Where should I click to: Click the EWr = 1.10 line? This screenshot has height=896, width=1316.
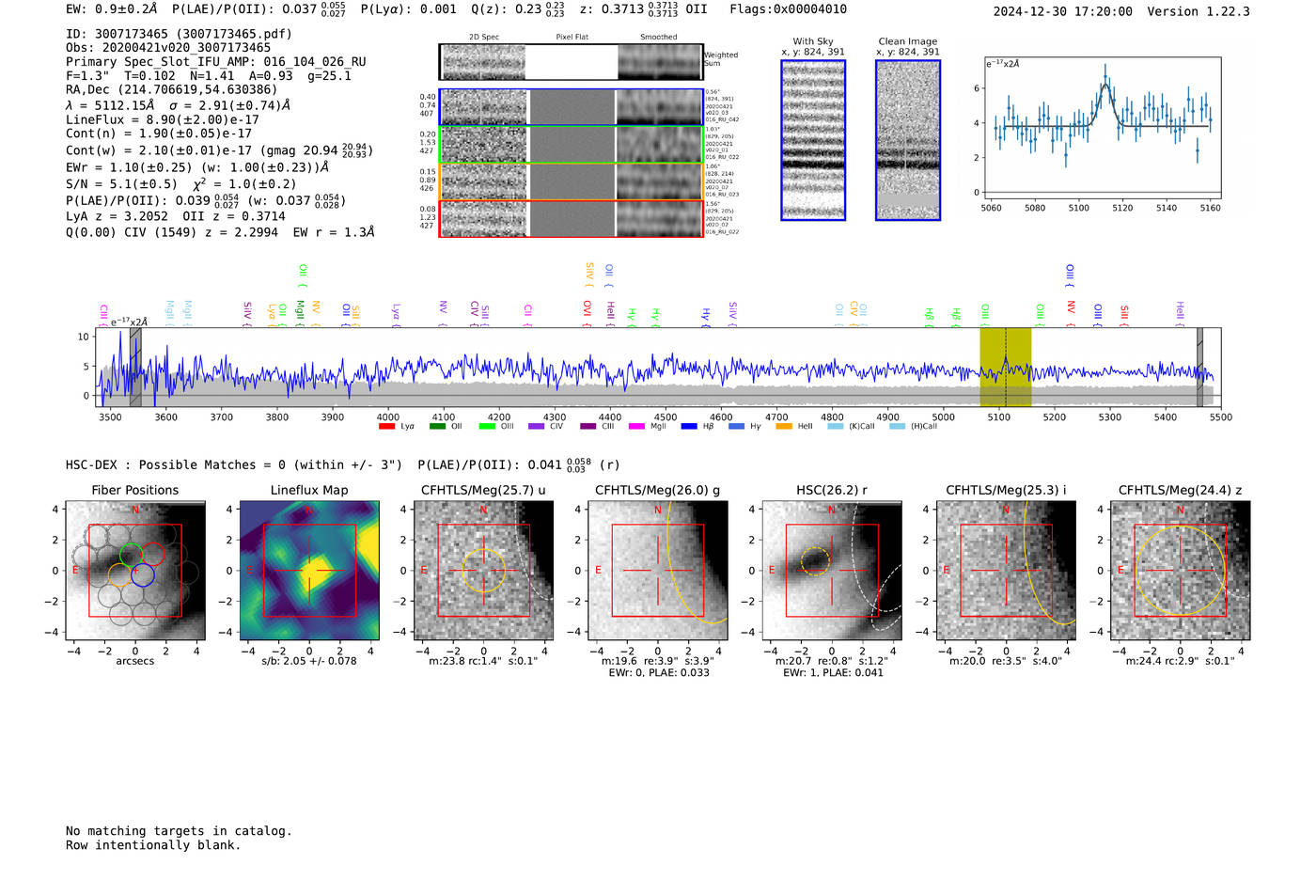tap(197, 167)
